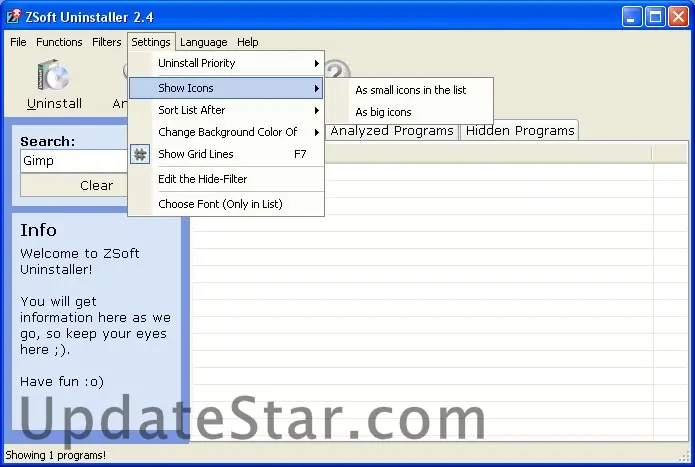Select Choose Font (Only in List)
This screenshot has width=695, height=467.
pyautogui.click(x=226, y=204)
